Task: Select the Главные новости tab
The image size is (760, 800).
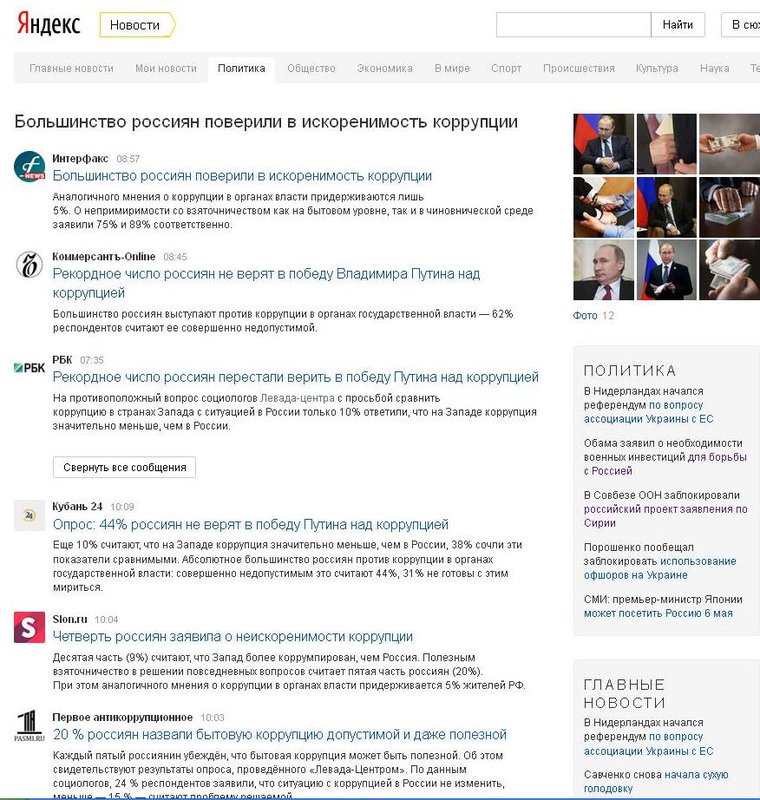Action: [71, 68]
